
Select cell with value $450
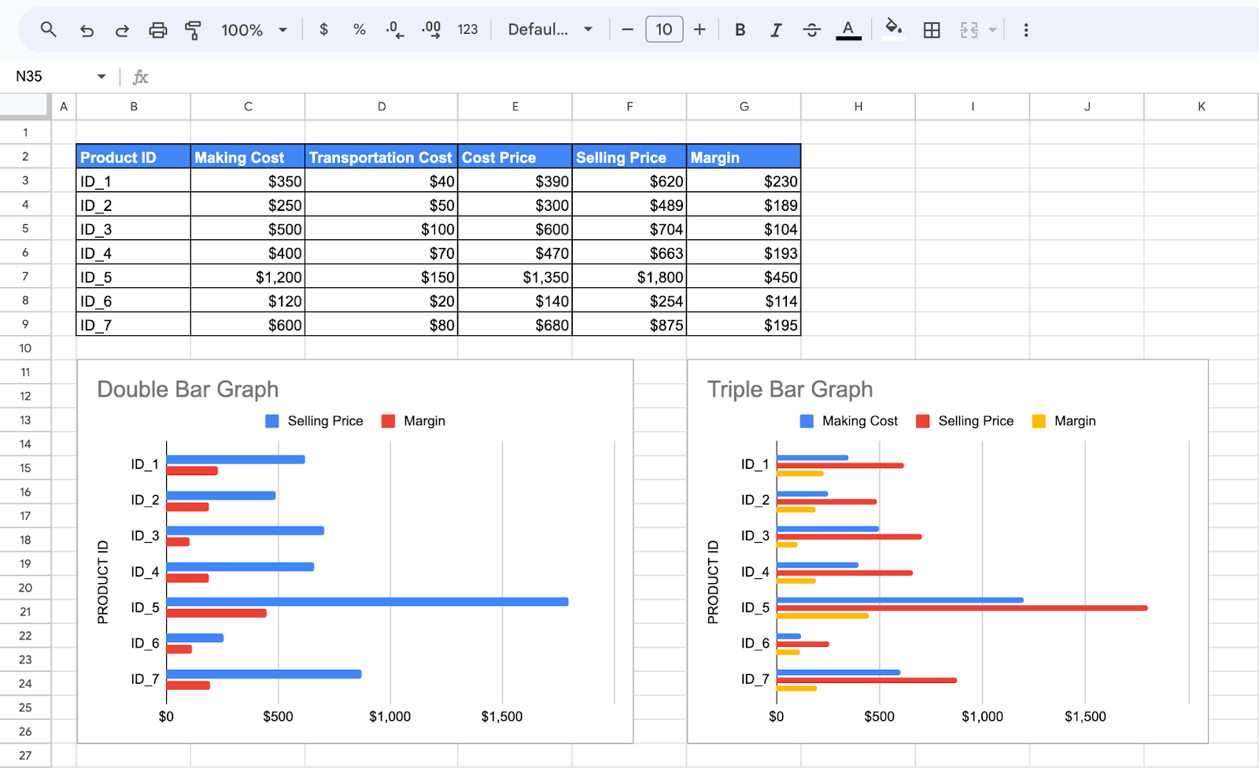coord(744,277)
